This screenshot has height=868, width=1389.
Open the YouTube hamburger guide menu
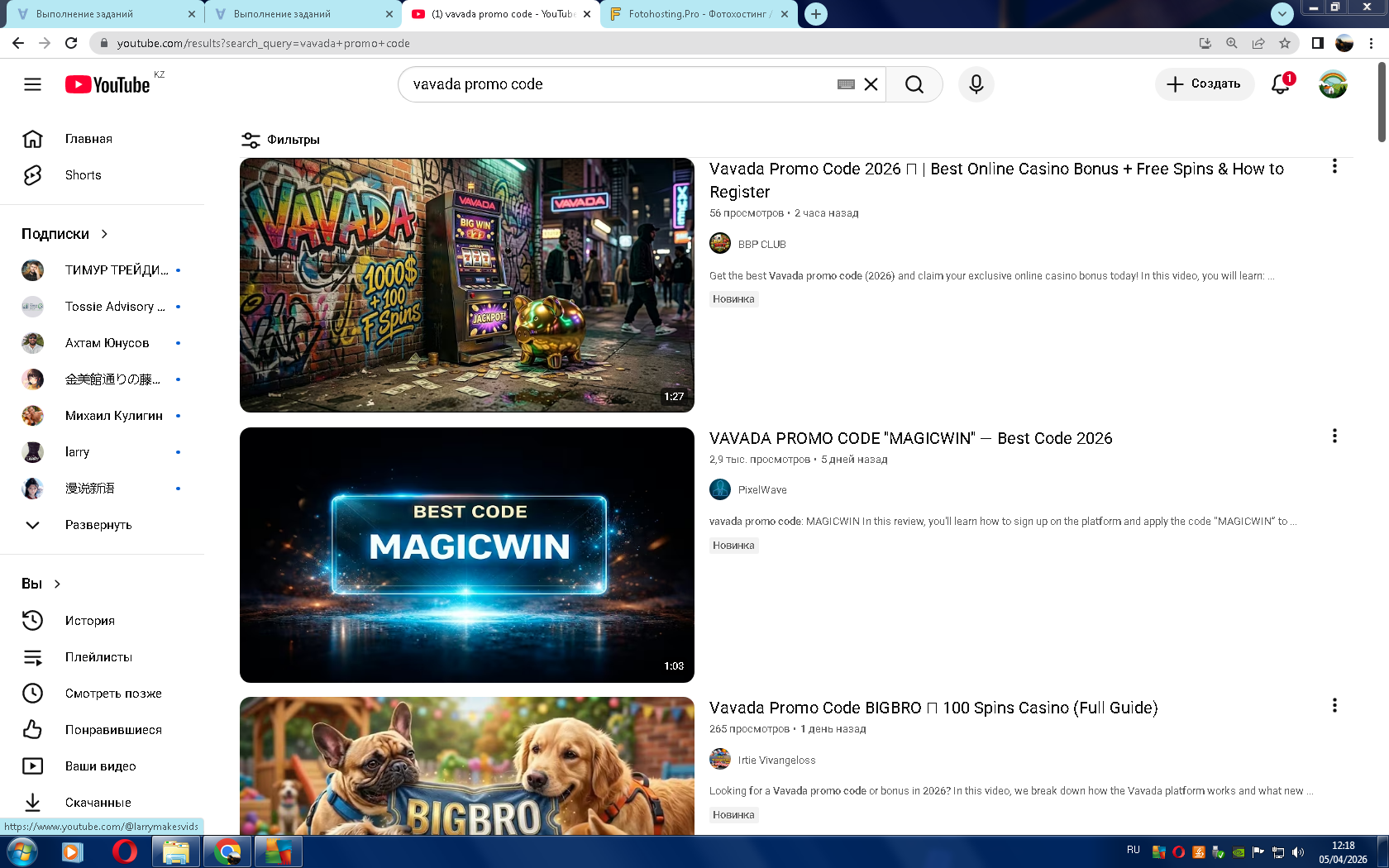pos(32,84)
